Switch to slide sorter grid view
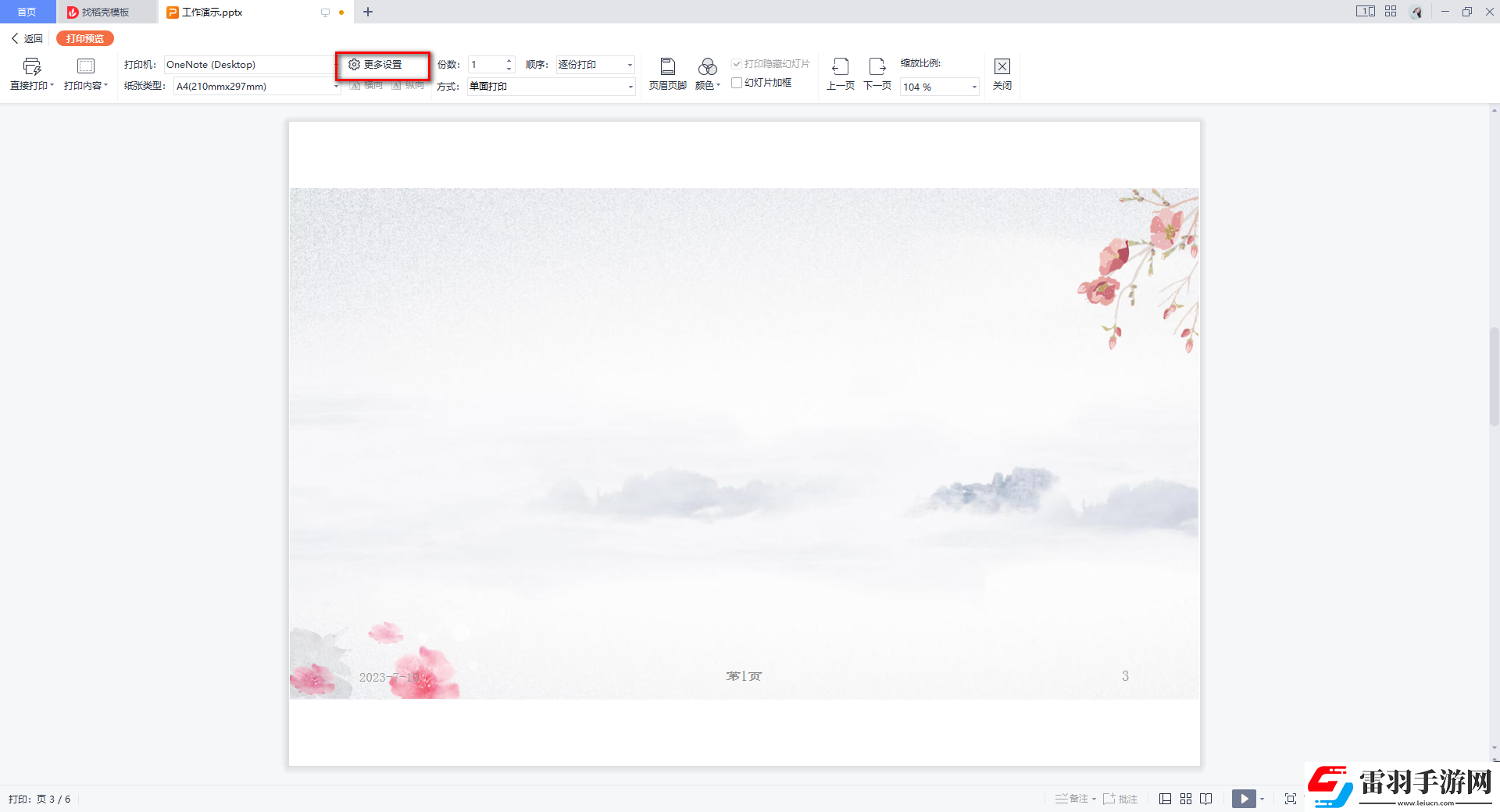This screenshot has height=812, width=1500. [x=1186, y=799]
